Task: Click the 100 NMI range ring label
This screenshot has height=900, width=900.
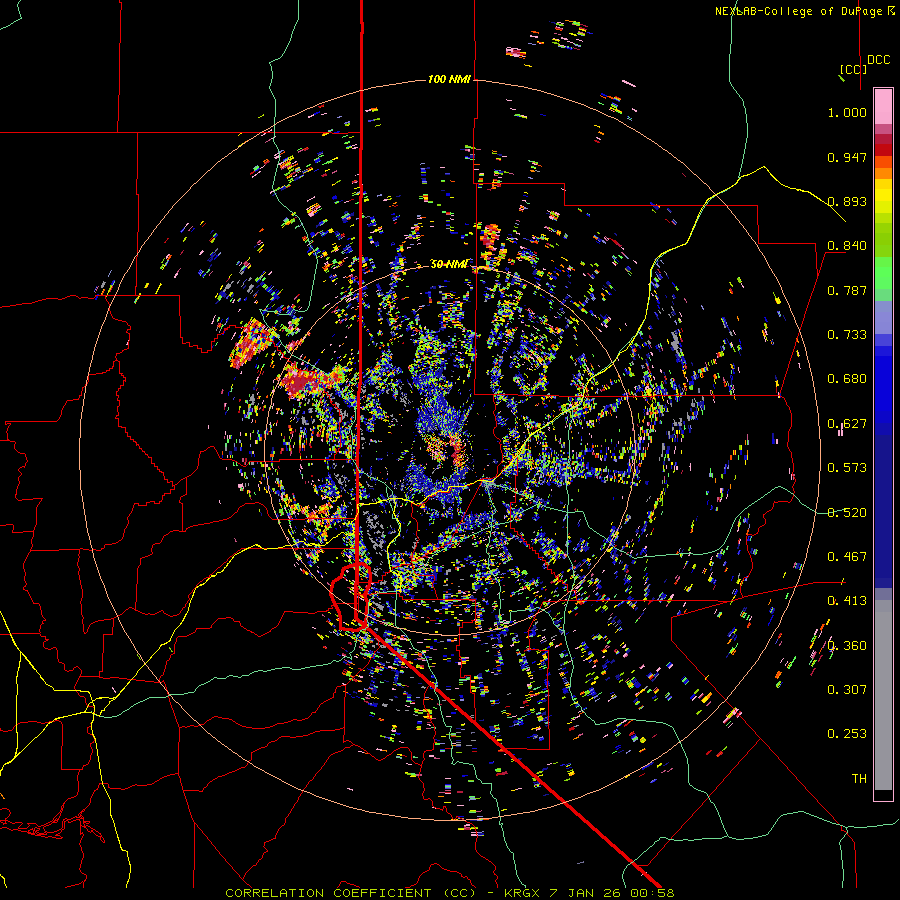Action: (449, 79)
